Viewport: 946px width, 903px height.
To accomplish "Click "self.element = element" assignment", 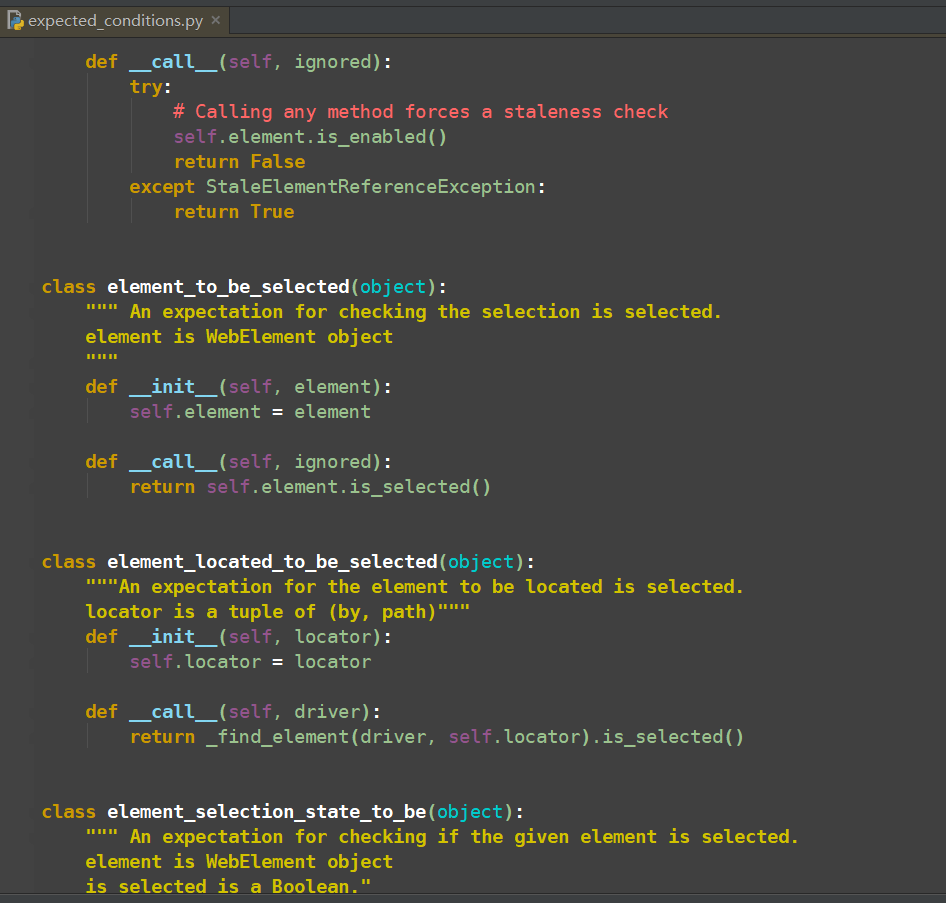I will (x=250, y=412).
